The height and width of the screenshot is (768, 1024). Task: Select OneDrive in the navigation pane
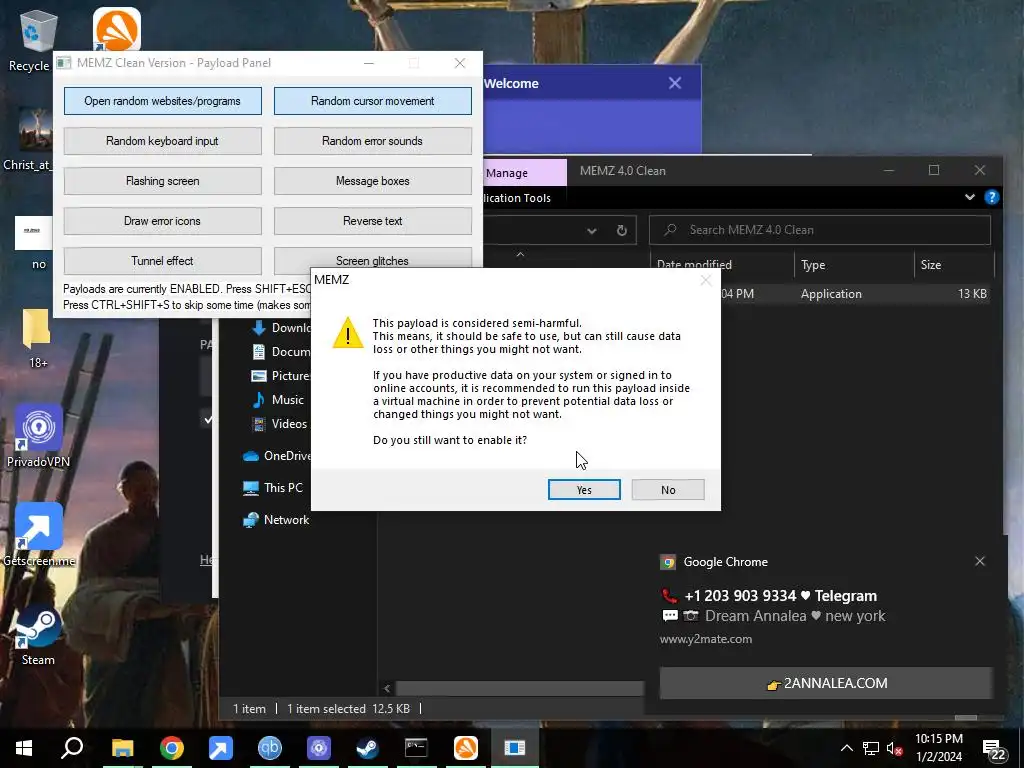276,456
